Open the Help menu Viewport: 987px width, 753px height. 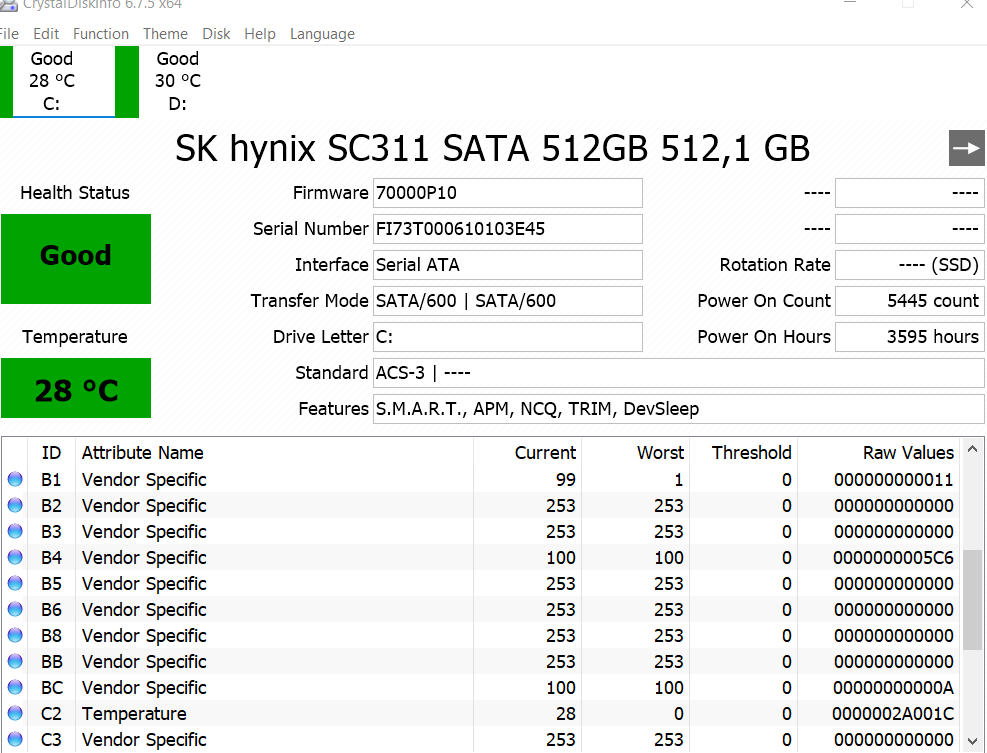click(260, 34)
